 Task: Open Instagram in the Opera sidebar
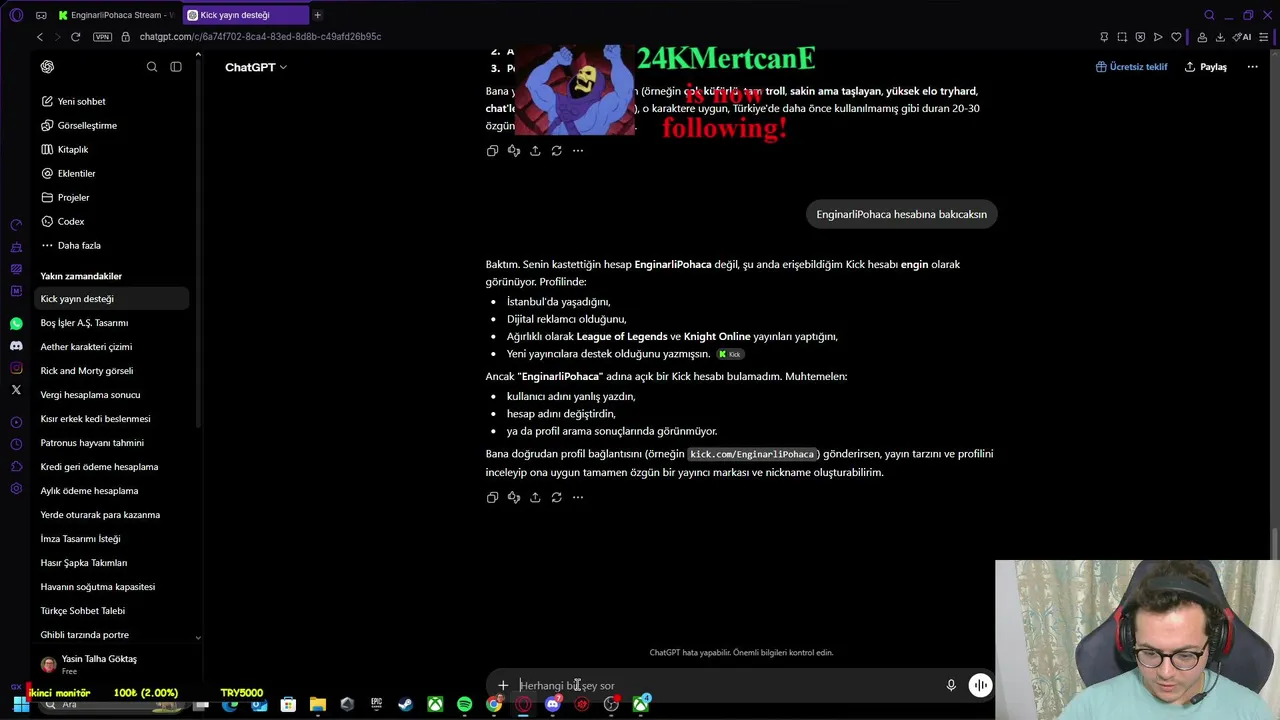pyautogui.click(x=16, y=368)
